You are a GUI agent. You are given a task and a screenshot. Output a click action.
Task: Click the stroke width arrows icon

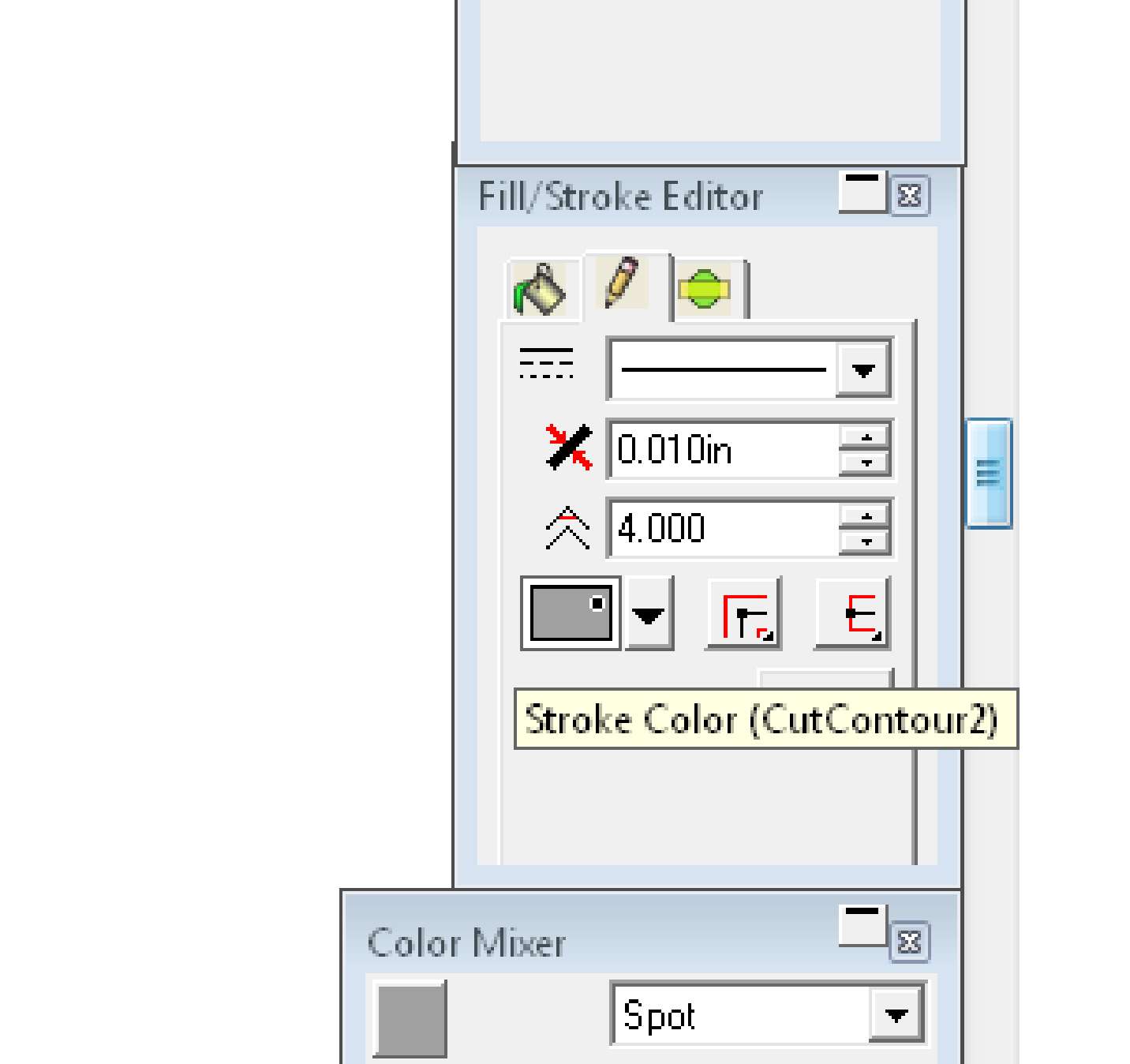pyautogui.click(x=569, y=448)
